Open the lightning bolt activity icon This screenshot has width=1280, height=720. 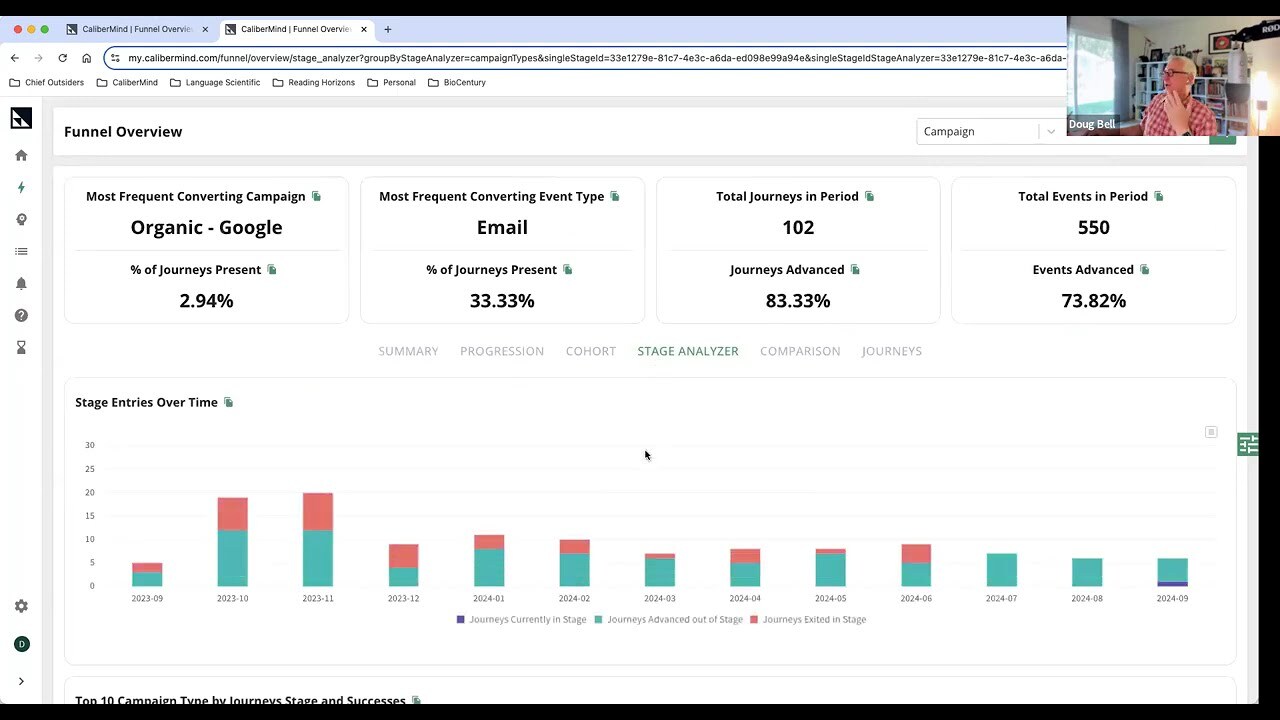point(21,187)
